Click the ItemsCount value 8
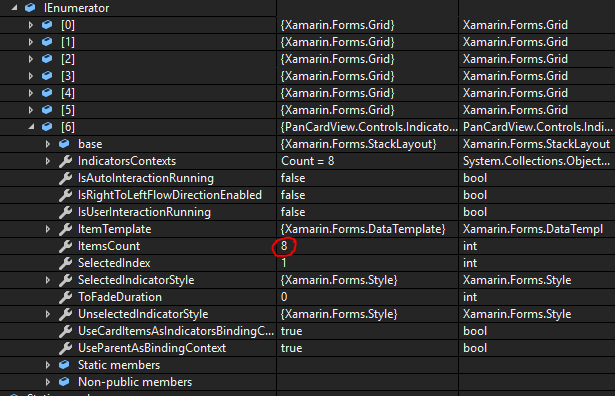Viewport: 615px width, 396px height. [x=284, y=246]
